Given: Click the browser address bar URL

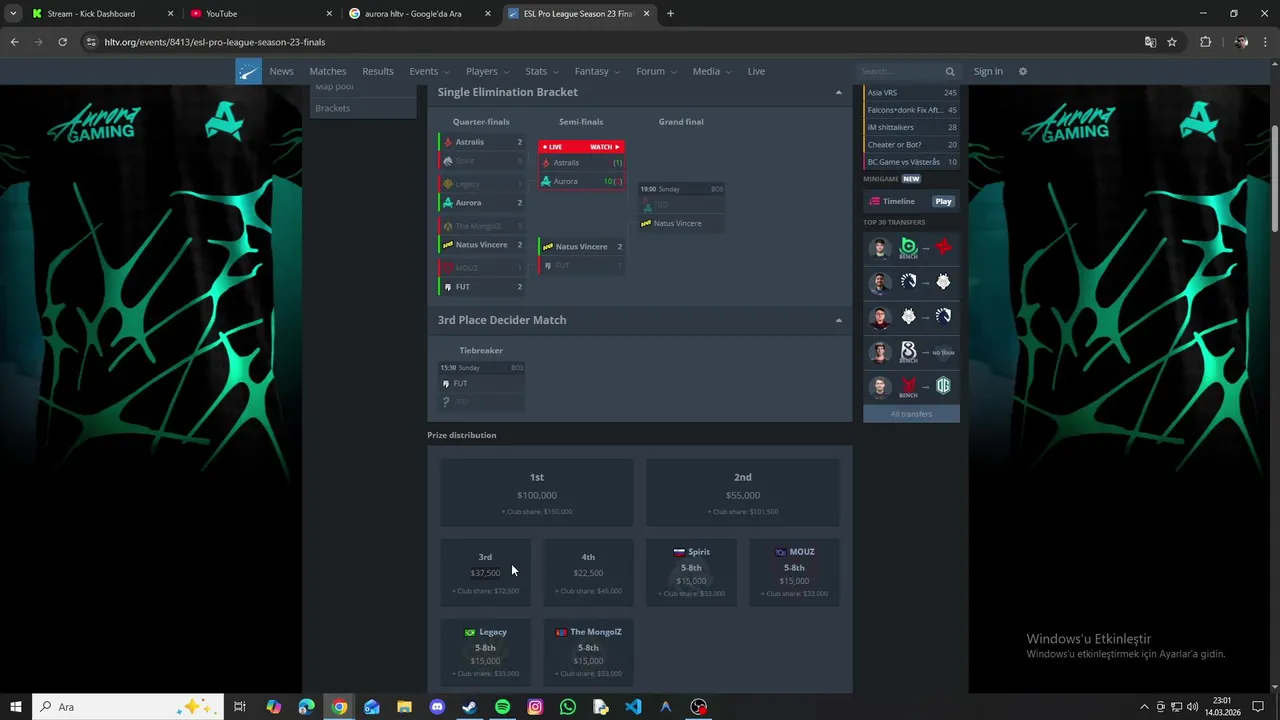Looking at the screenshot, I should [215, 42].
